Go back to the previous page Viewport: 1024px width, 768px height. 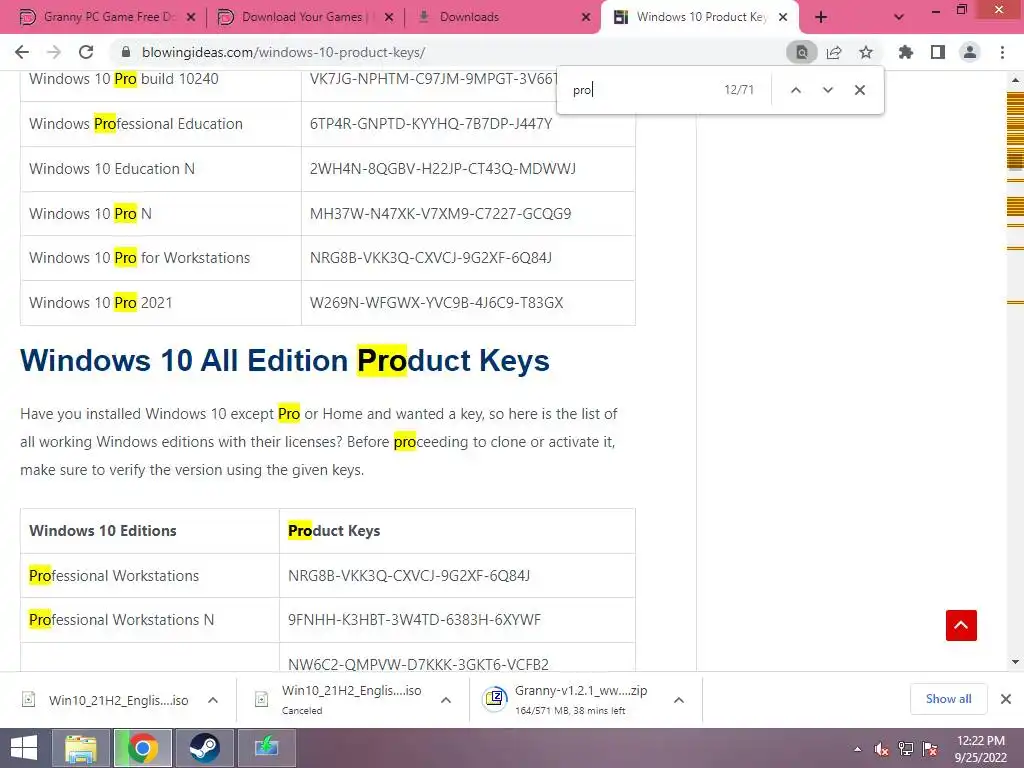coord(22,52)
